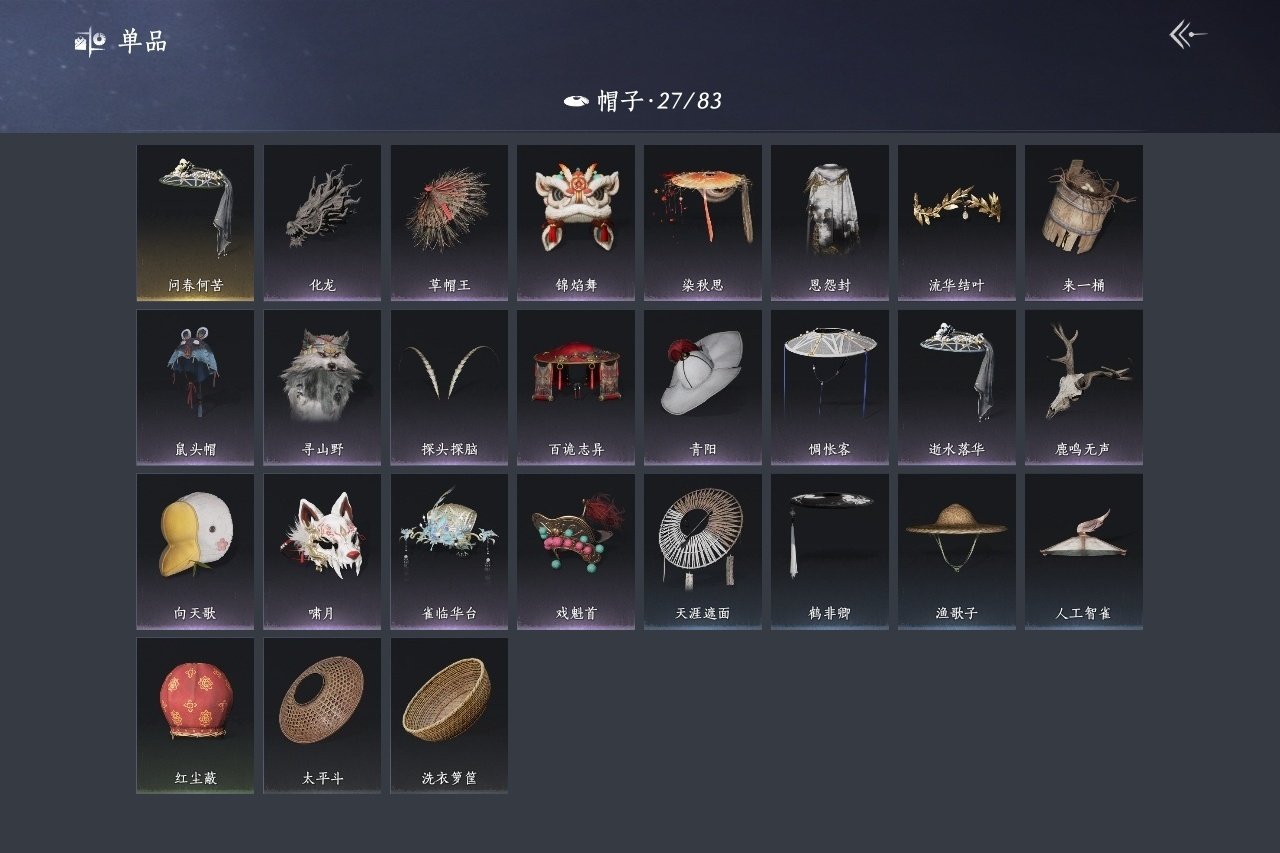Pick the 向天歌 yellow duck mask
The image size is (1280, 853).
(x=195, y=551)
